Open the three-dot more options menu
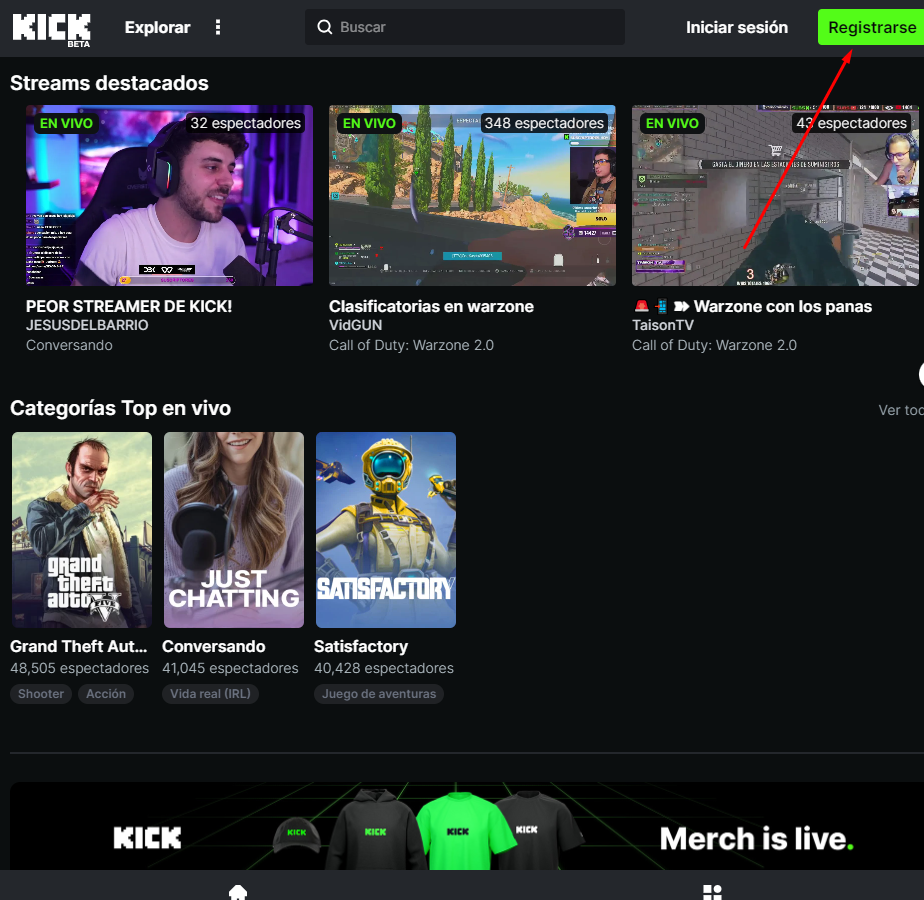Image resolution: width=924 pixels, height=900 pixels. pos(218,28)
